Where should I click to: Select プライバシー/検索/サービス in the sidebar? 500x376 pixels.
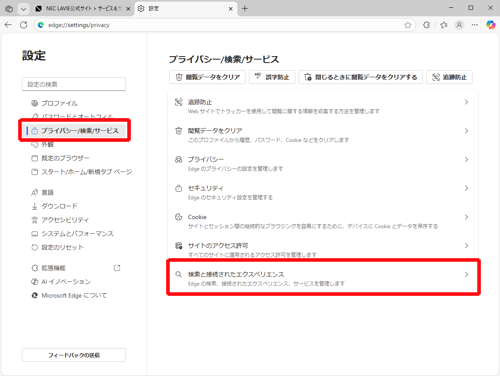75,131
